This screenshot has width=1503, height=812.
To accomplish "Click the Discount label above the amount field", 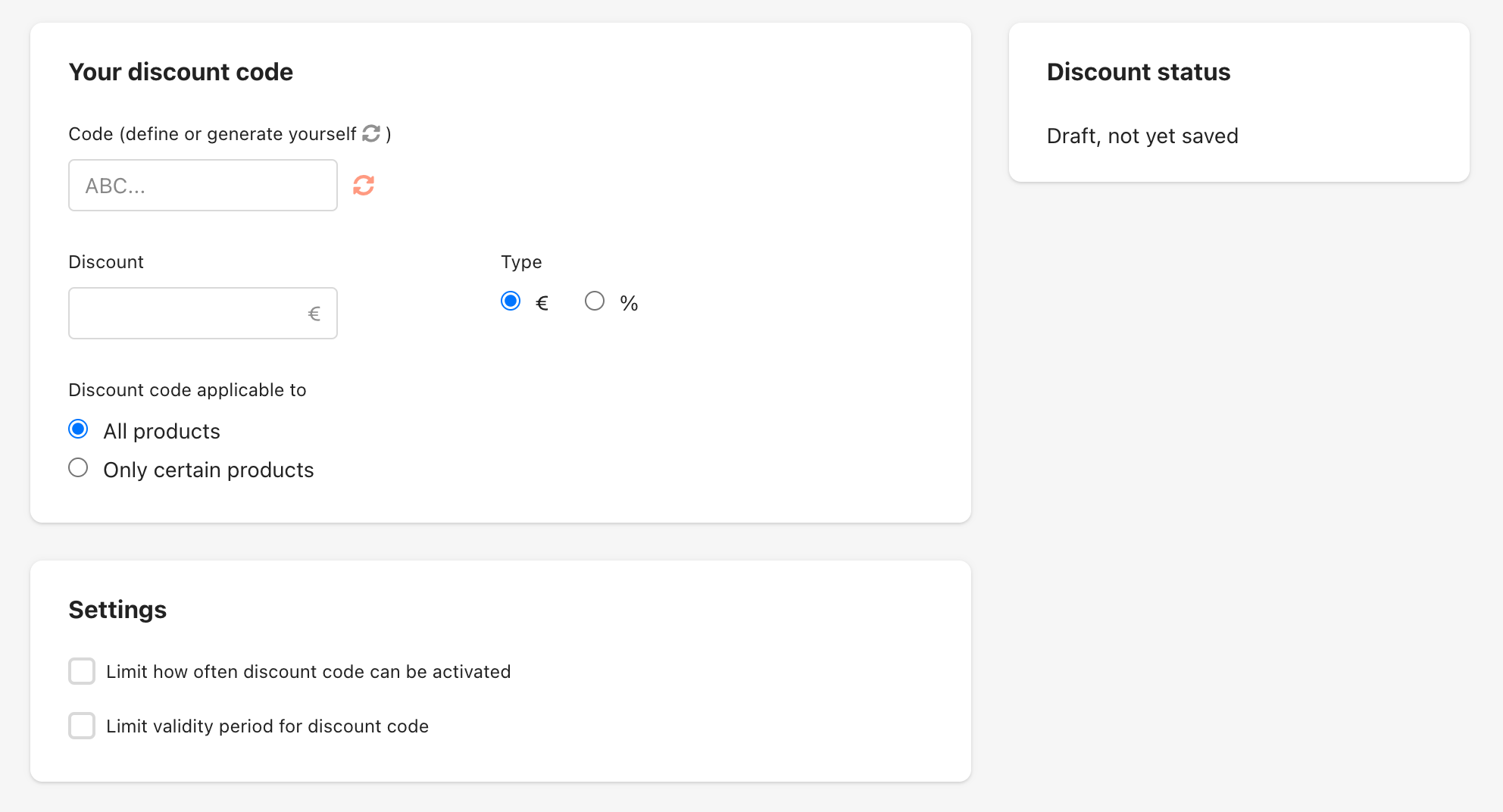I will click(x=106, y=261).
